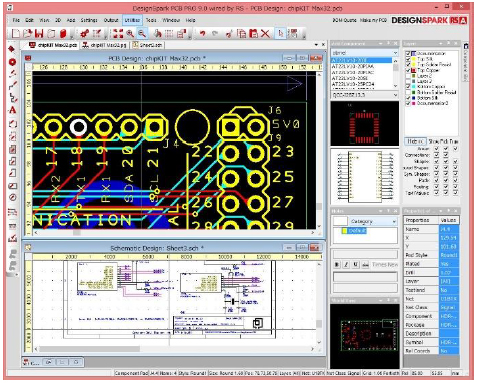Select the Add Text tool (letter A)
The image size is (477, 383).
12,110
